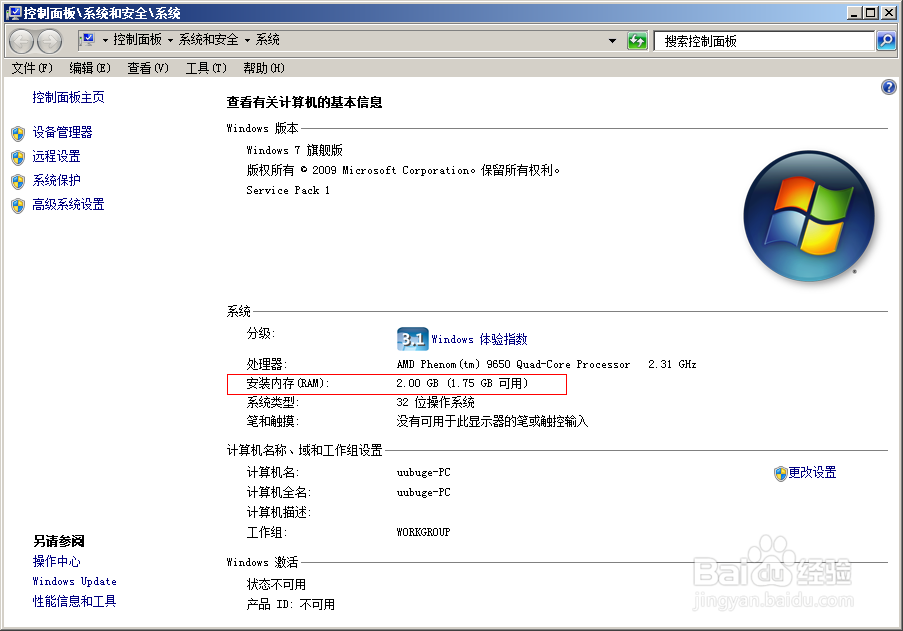Click shield icon beside 系统保护
The image size is (903, 631).
coord(18,181)
